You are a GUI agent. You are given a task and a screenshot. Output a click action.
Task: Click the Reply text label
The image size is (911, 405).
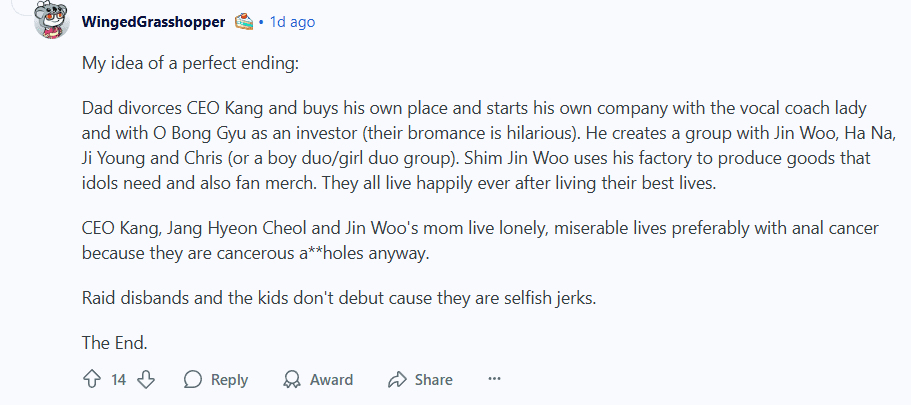point(229,380)
